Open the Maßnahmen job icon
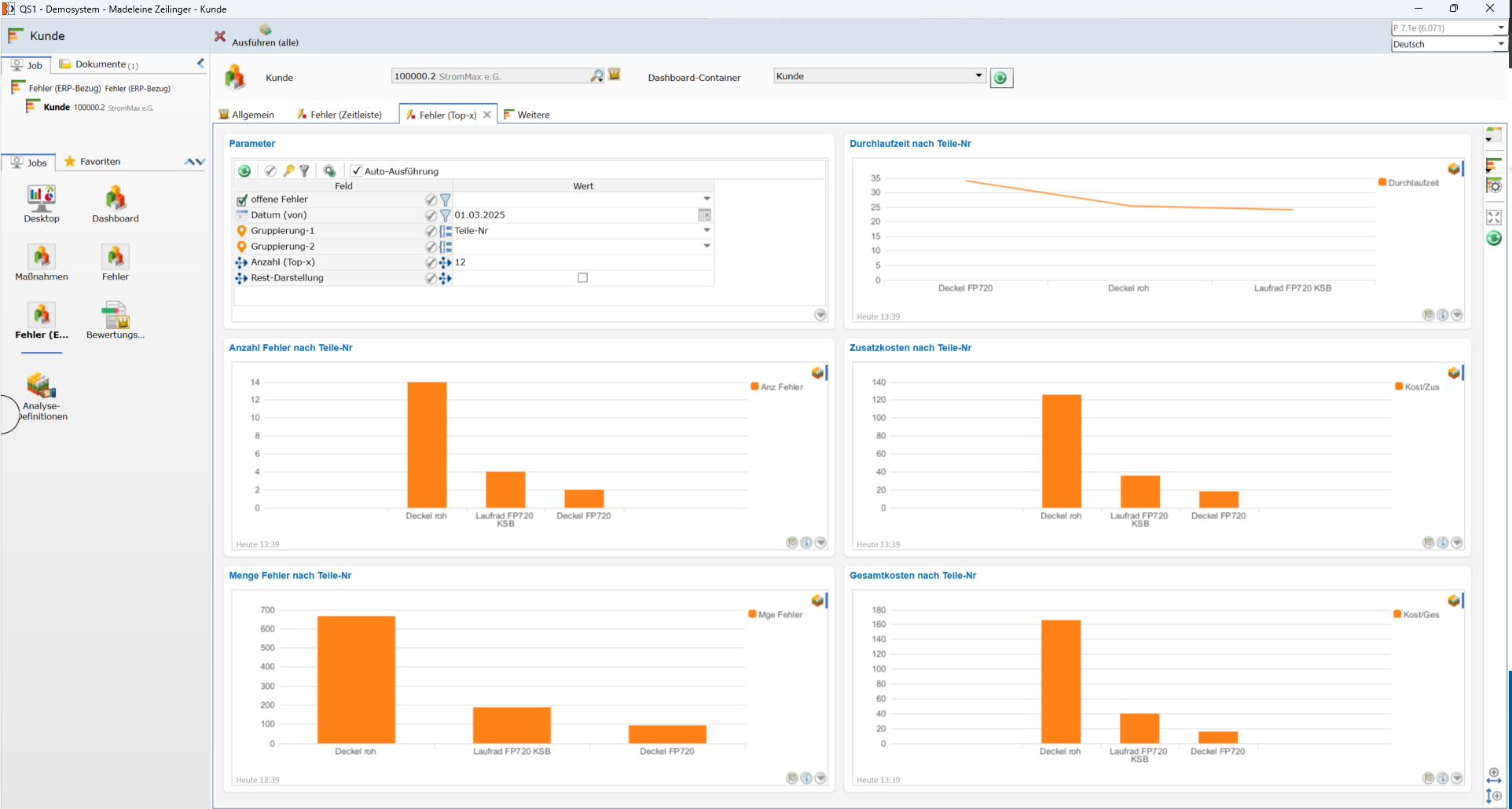The height and width of the screenshot is (809, 1512). [x=42, y=262]
